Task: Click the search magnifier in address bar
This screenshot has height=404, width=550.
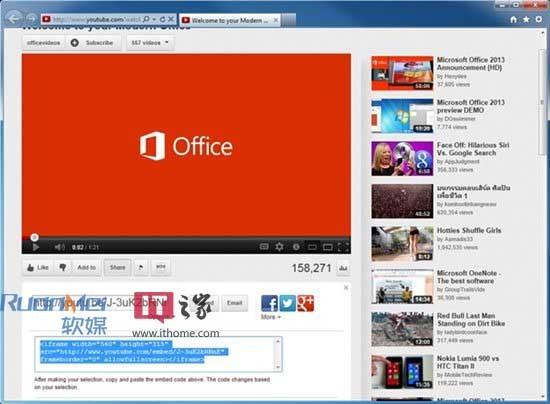Action: (x=146, y=19)
